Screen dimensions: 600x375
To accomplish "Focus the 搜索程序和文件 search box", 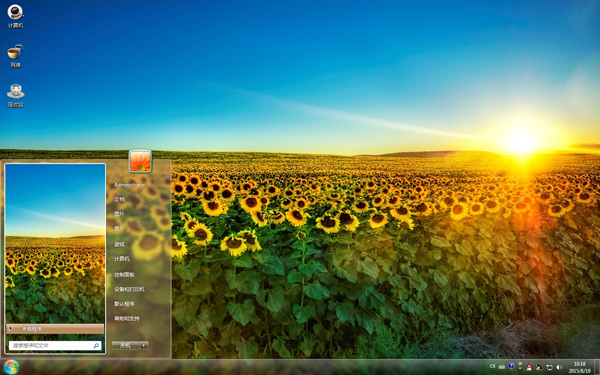I will point(55,346).
